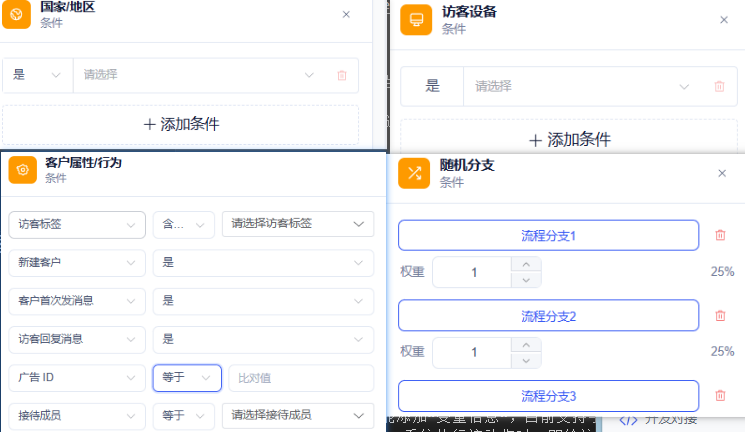745x432 pixels.
Task: Open the 等于 operator dropdown for 广告 ID
Action: click(x=187, y=378)
